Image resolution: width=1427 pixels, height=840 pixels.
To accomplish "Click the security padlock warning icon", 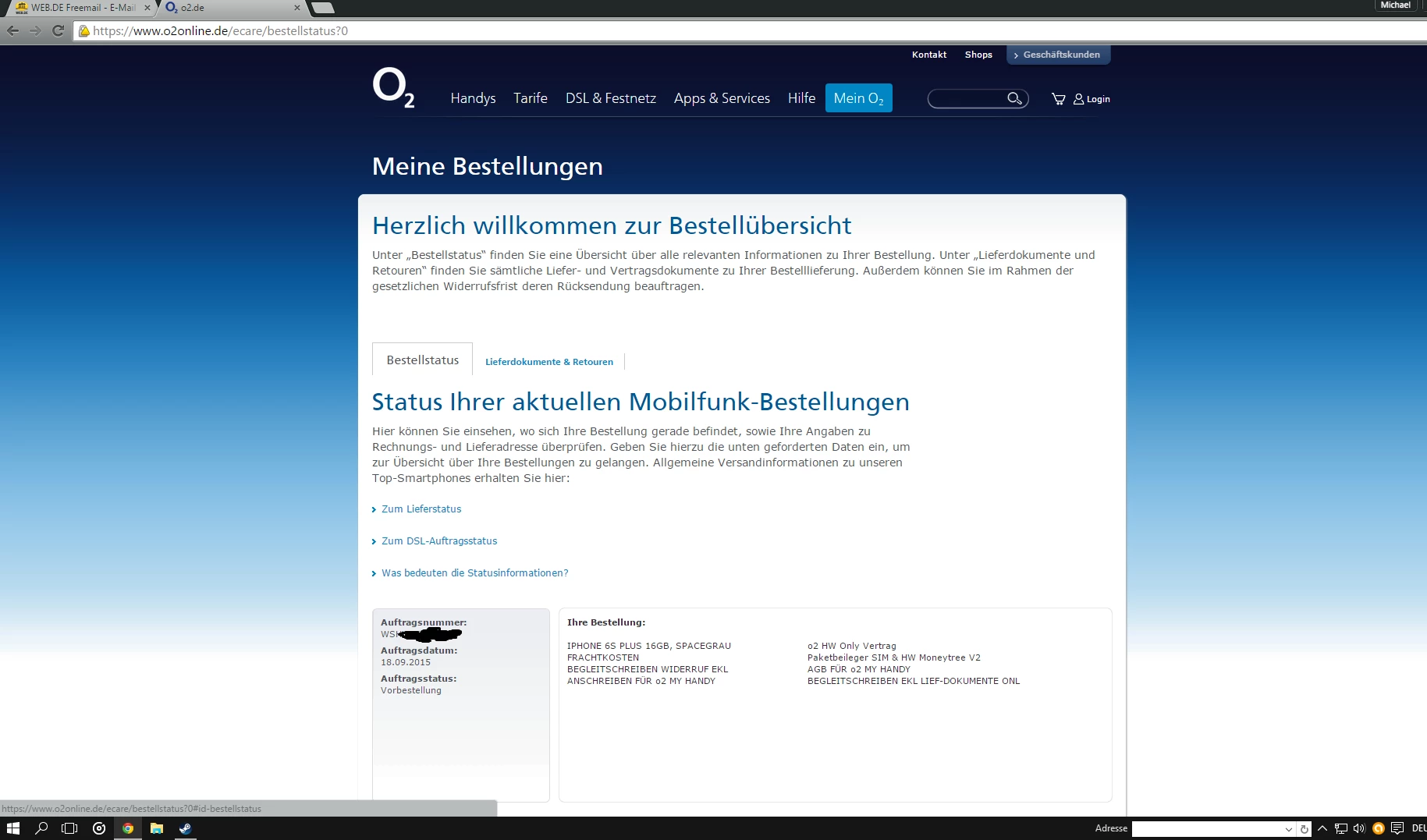I will [84, 31].
